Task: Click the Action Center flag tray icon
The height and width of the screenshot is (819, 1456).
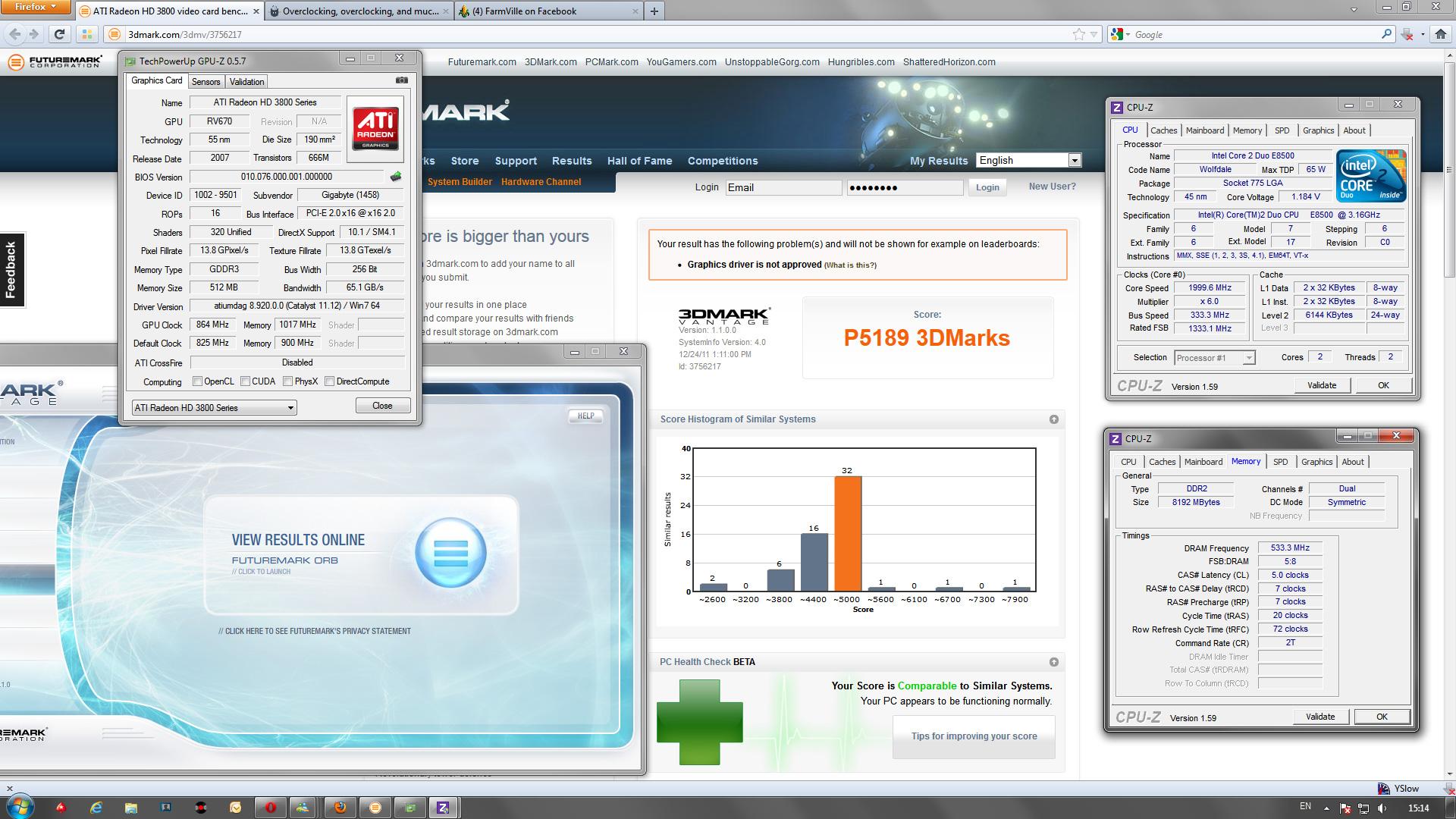Action: 1345,808
